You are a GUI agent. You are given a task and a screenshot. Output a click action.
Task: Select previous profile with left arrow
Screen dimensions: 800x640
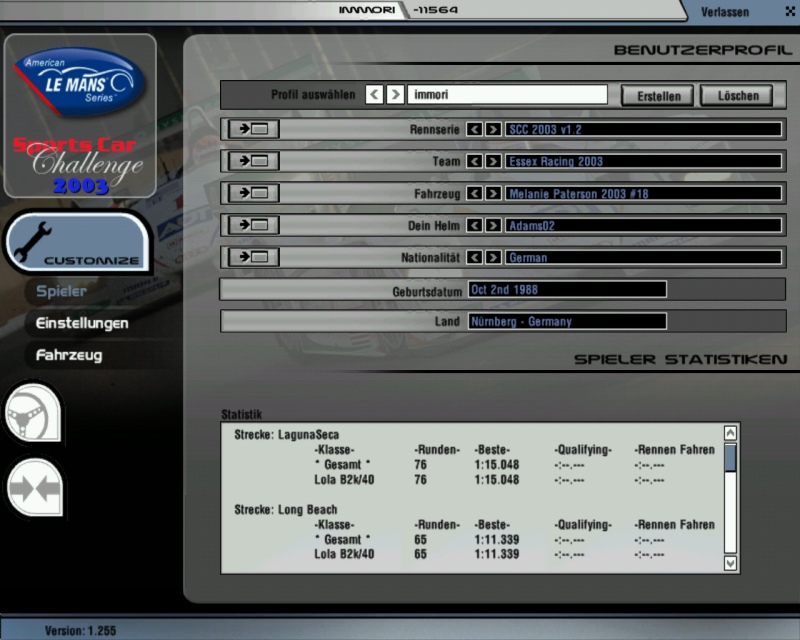pos(374,95)
